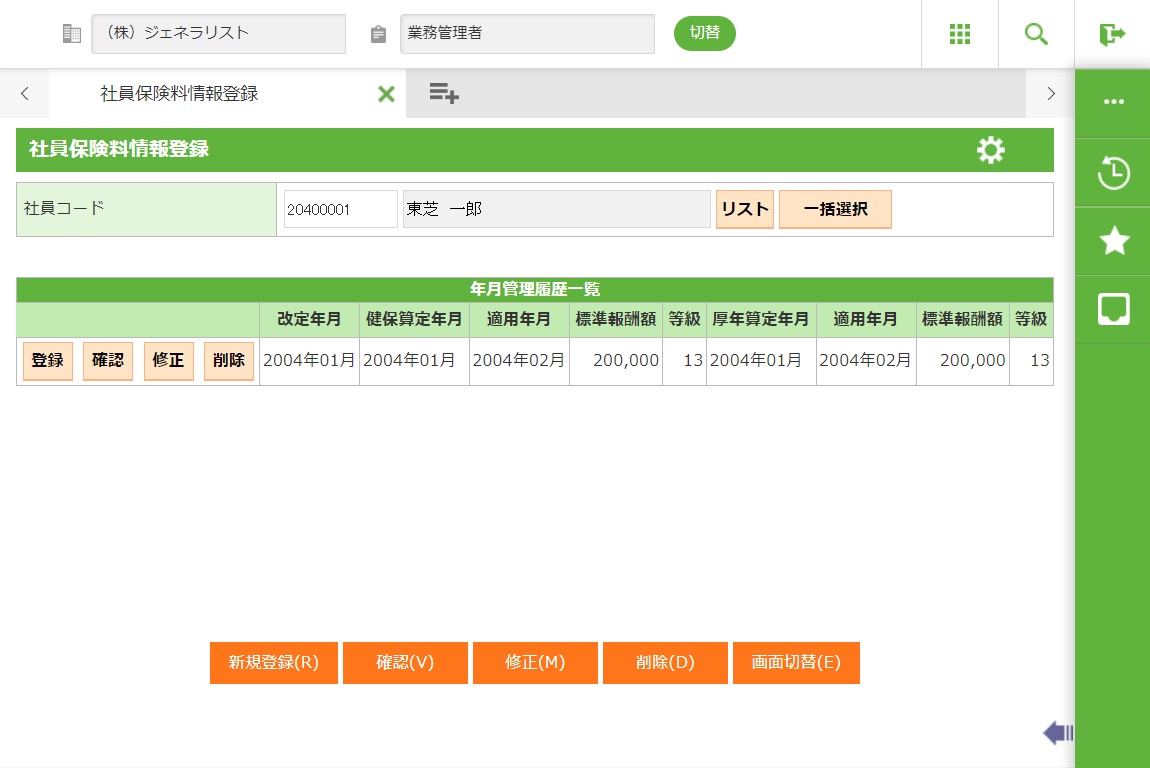The width and height of the screenshot is (1150, 768).
Task: Click the 新規登録(R) button
Action: point(274,663)
